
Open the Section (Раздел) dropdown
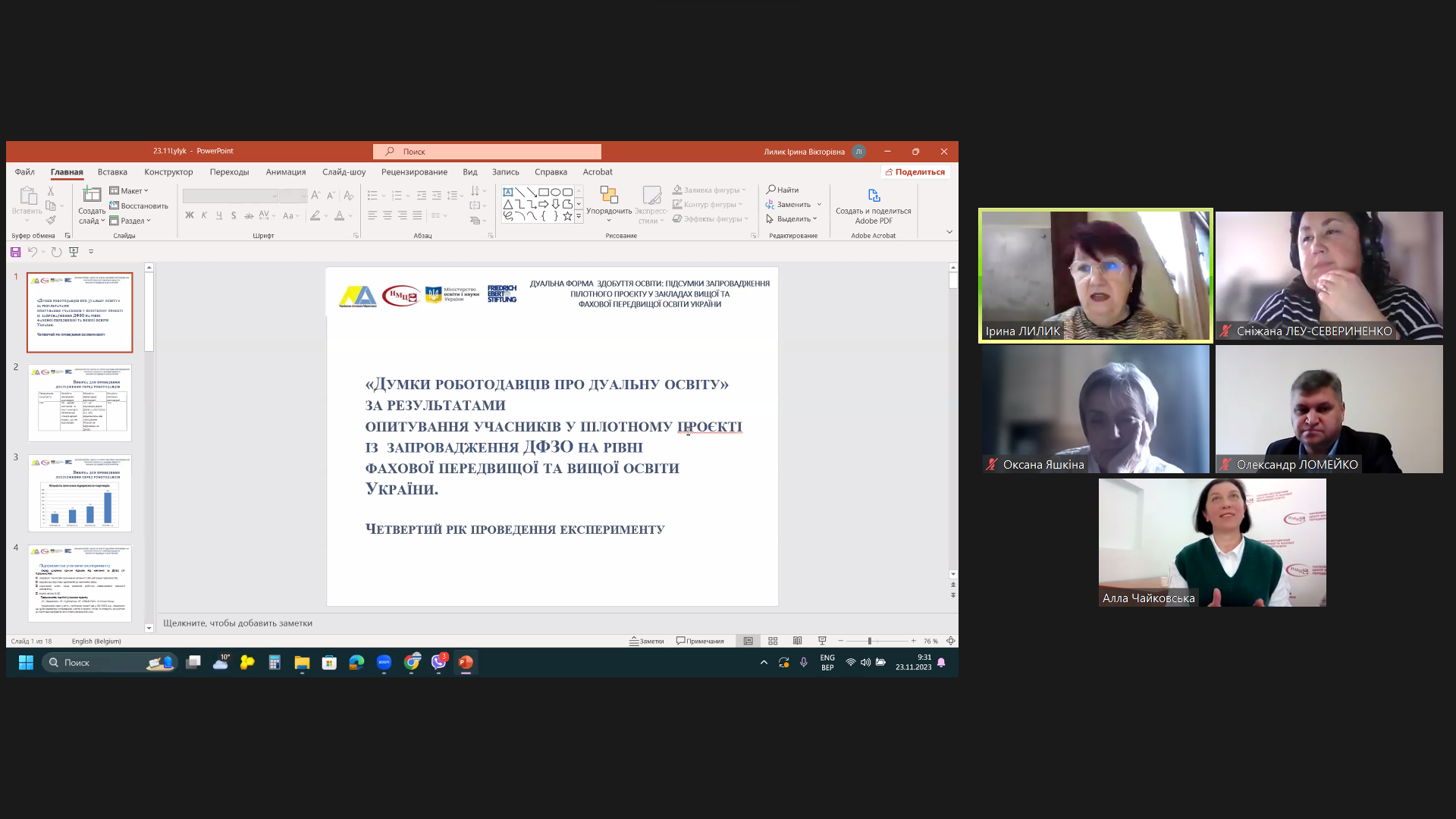coord(130,221)
